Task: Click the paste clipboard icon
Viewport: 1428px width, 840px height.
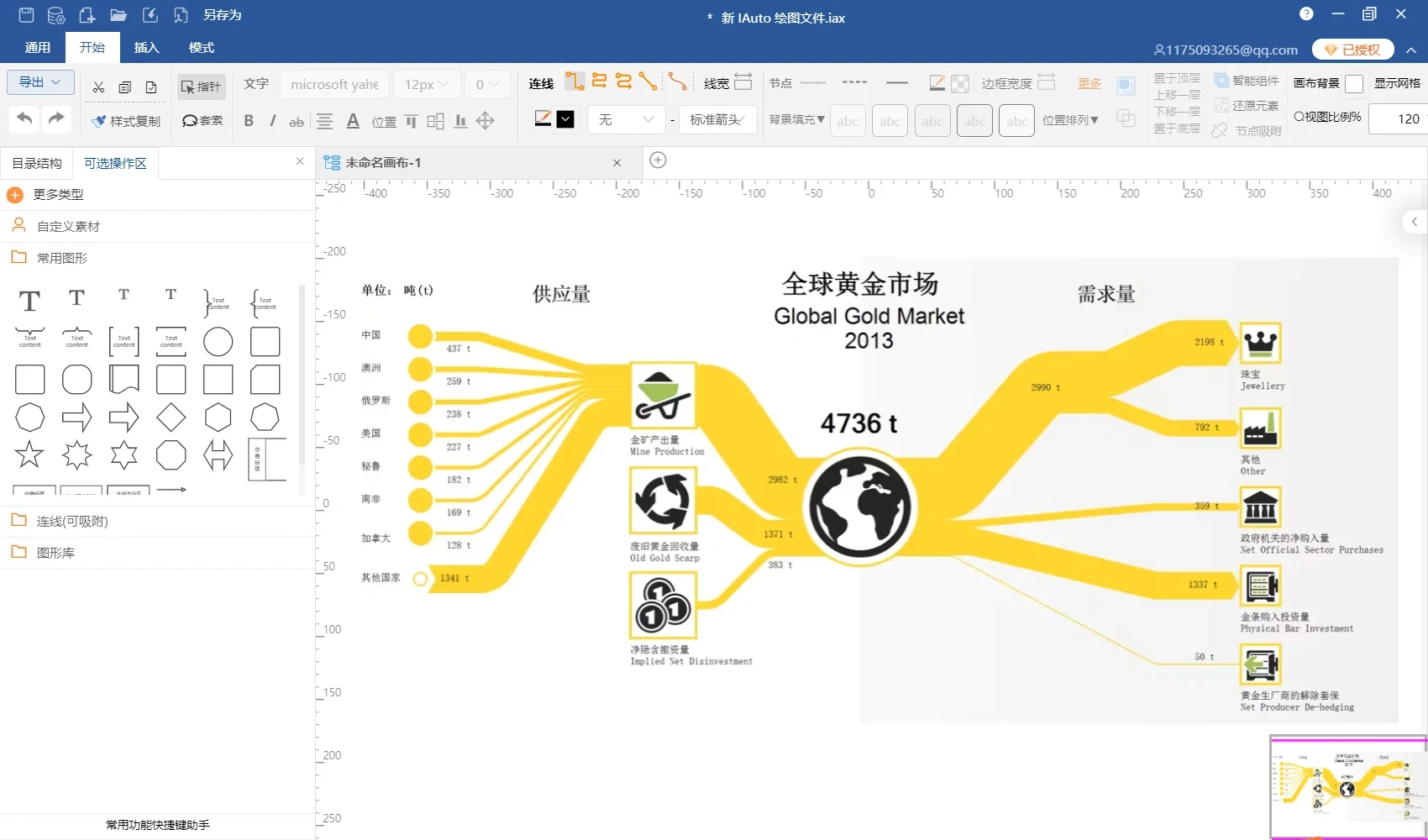Action: (151, 87)
